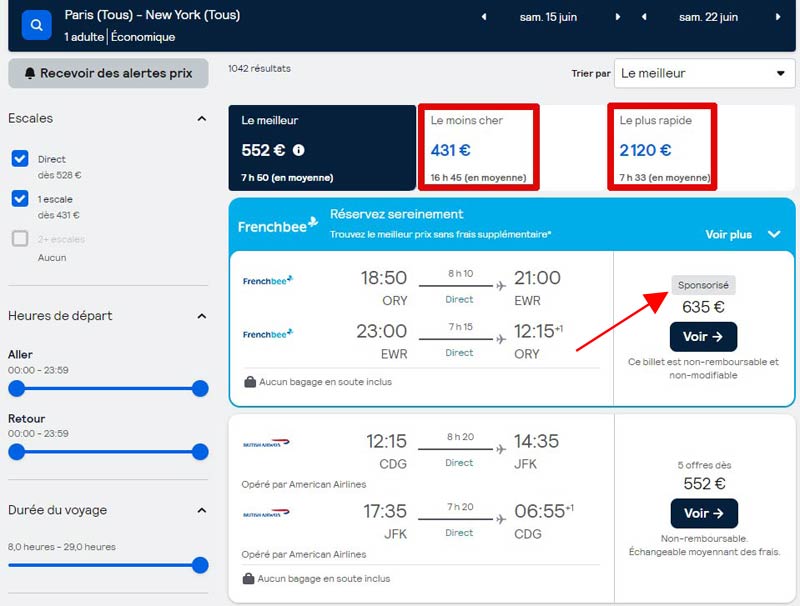Collapse the Escales filter section

coord(202,119)
